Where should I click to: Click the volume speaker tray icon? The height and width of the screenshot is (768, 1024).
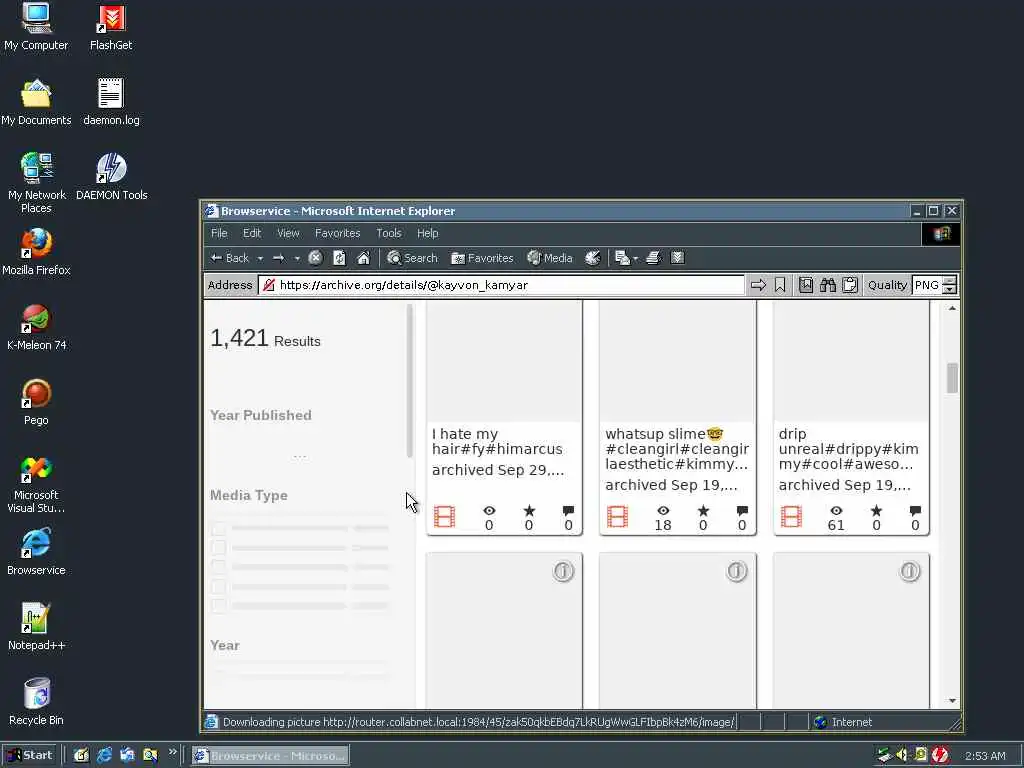[x=902, y=756]
